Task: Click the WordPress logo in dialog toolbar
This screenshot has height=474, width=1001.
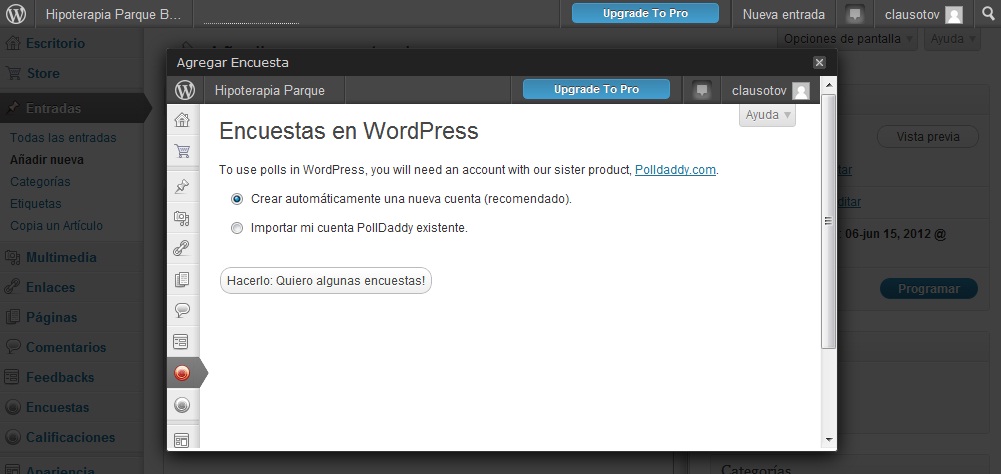Action: click(x=185, y=90)
